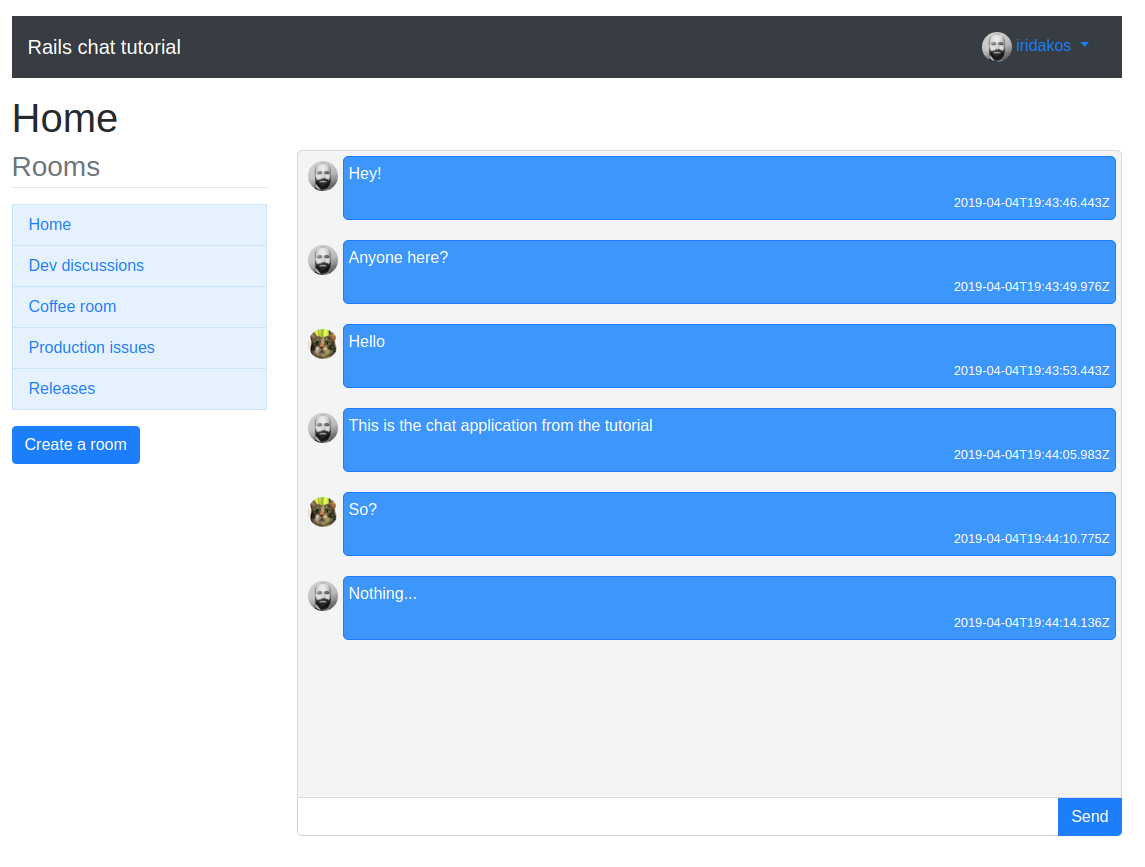
Task: Select the Coffee room
Action: pos(139,307)
